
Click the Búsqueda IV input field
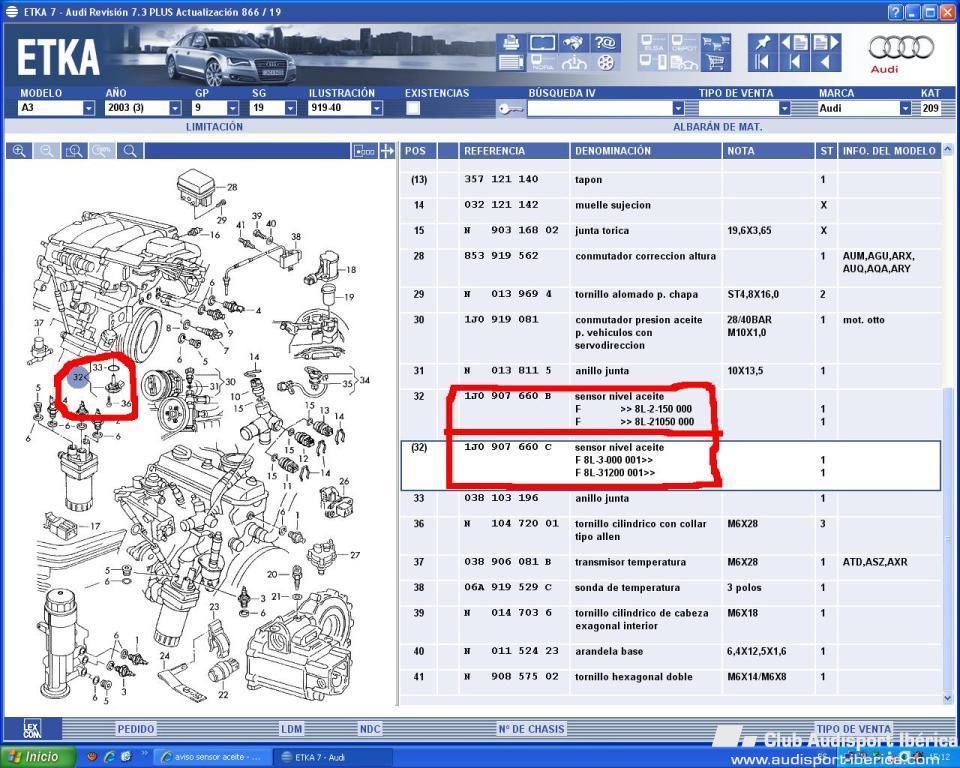600,108
